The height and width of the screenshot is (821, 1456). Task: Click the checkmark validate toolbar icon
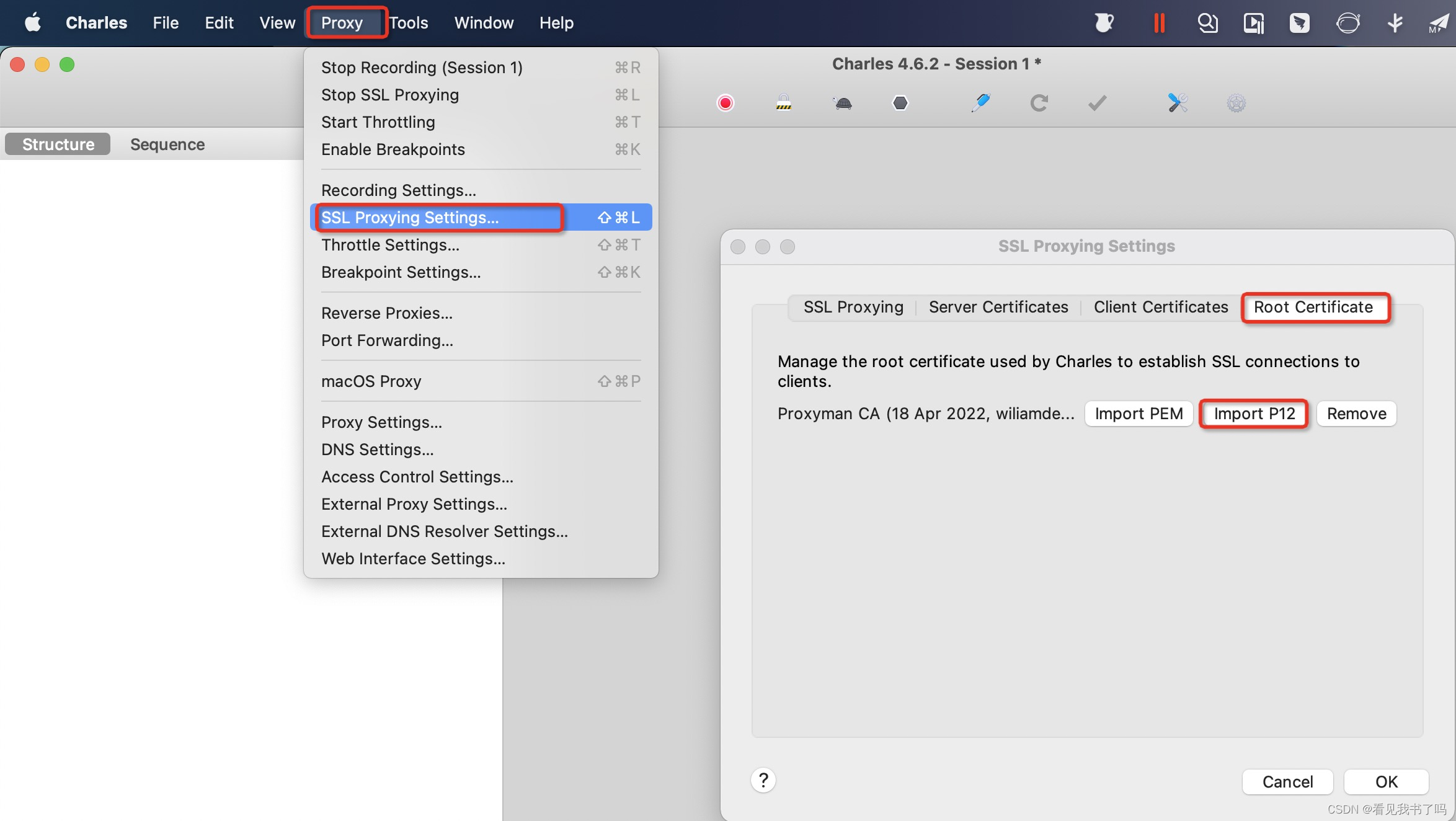[x=1098, y=103]
